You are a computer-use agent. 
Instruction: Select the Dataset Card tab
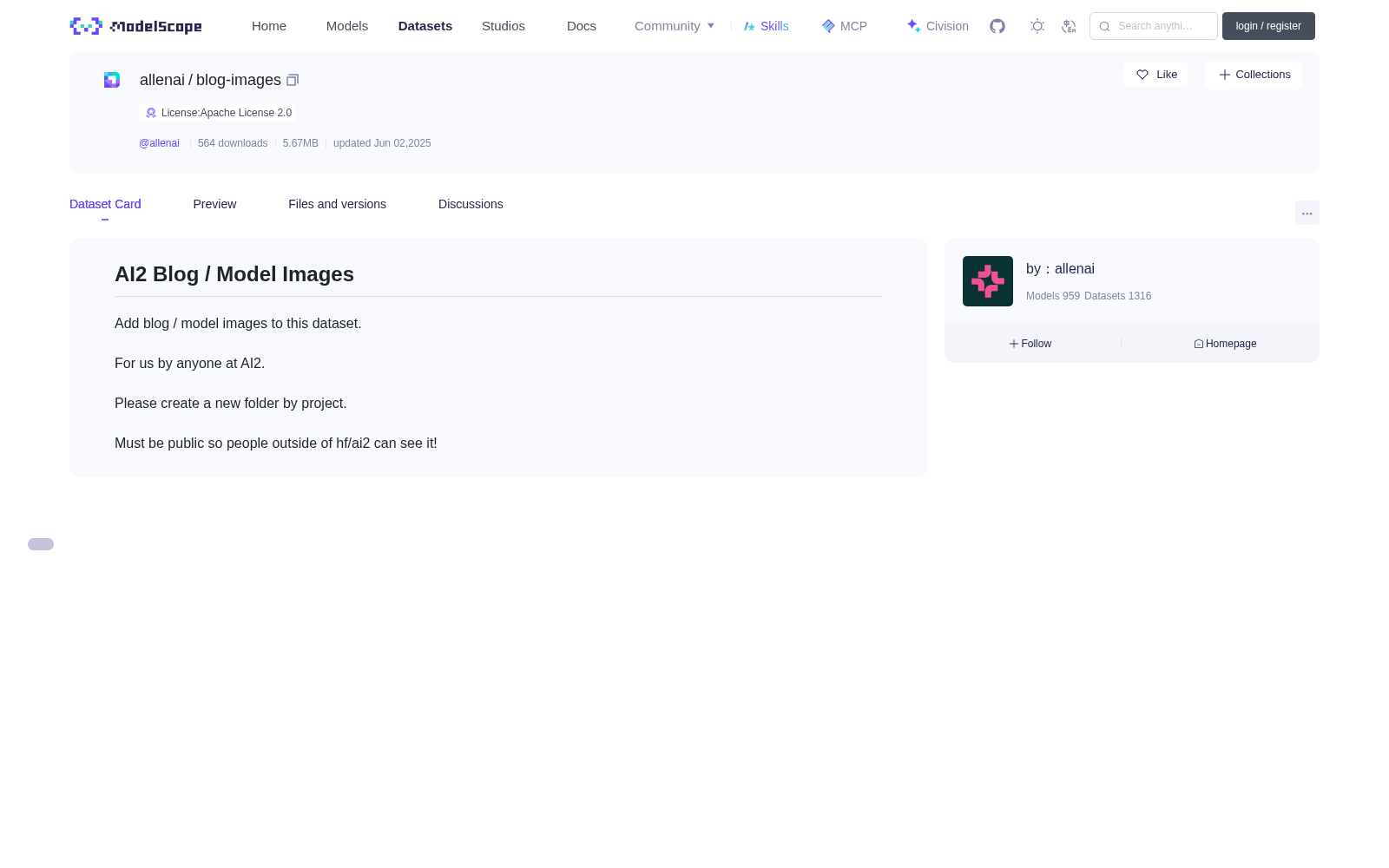coord(105,204)
